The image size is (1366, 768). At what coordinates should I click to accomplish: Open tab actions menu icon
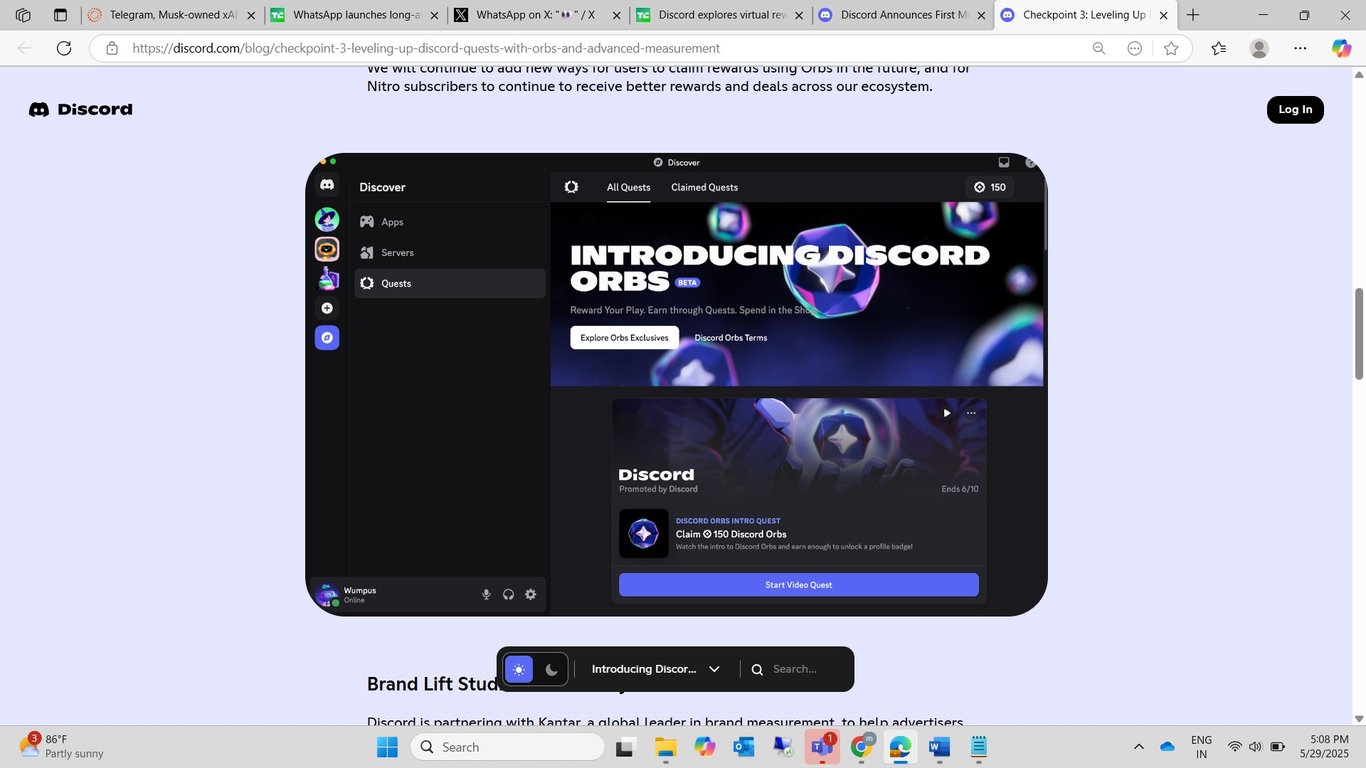[x=60, y=15]
